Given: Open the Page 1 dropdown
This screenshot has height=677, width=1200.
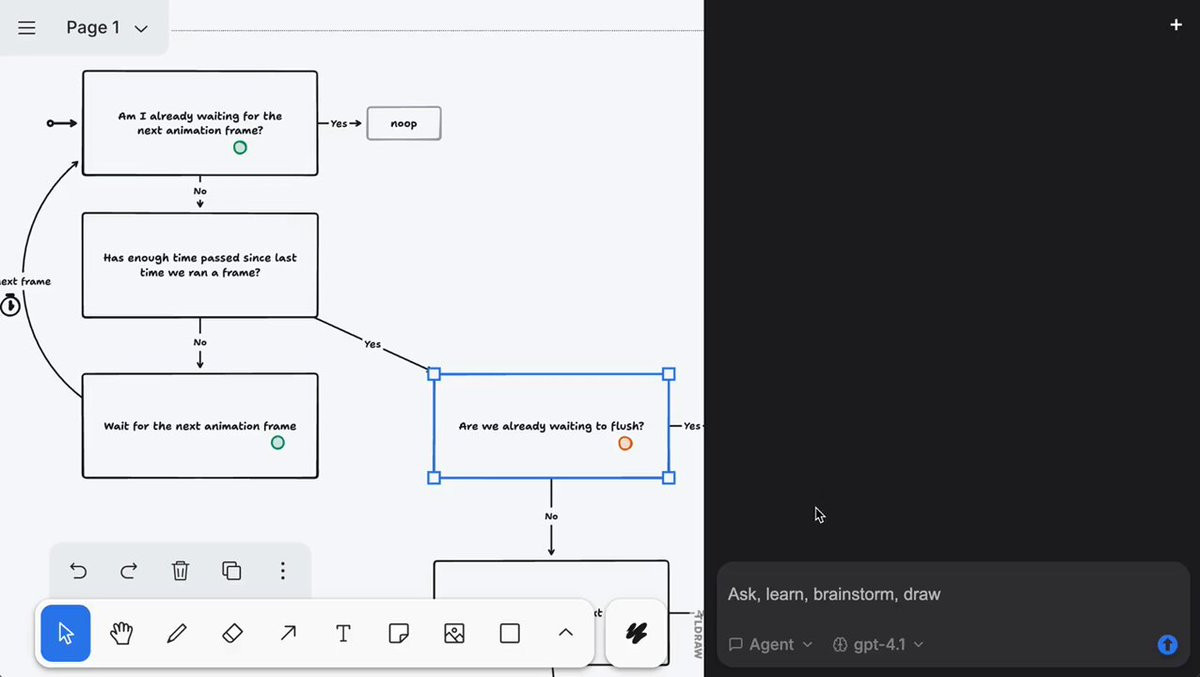Looking at the screenshot, I should [x=107, y=28].
